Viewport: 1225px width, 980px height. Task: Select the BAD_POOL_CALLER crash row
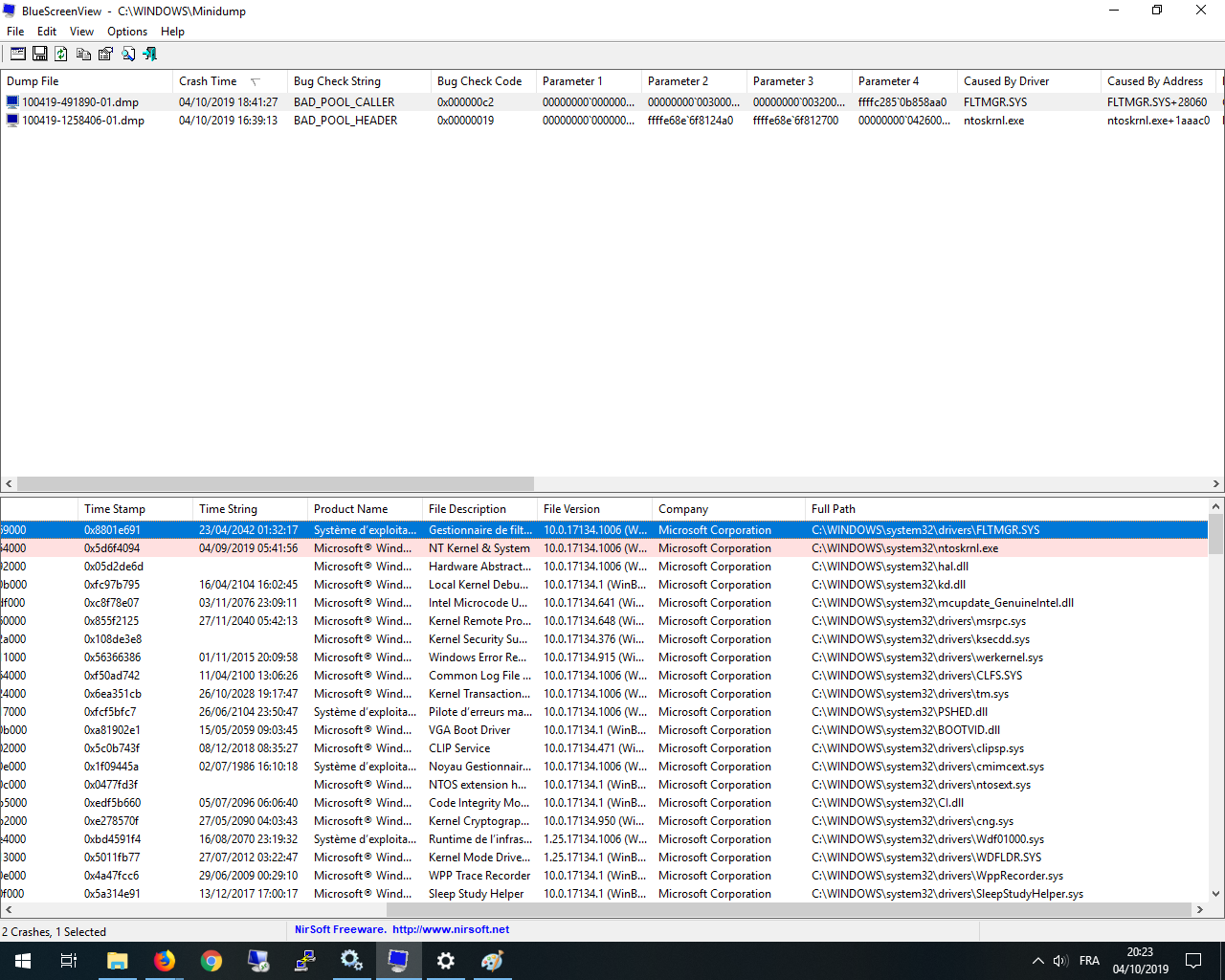pos(612,101)
